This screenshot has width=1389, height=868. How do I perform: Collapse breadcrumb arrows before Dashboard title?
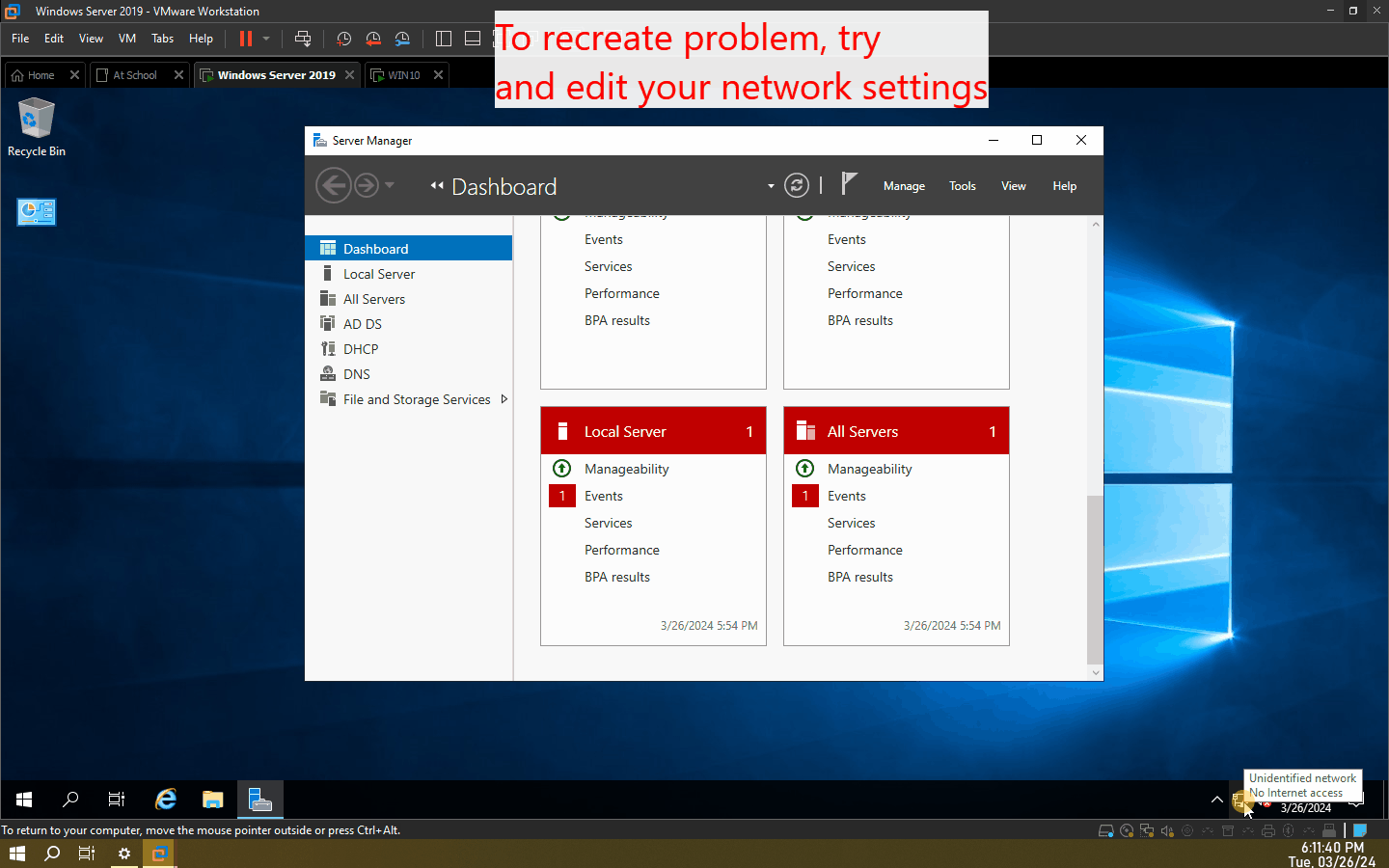tap(437, 186)
